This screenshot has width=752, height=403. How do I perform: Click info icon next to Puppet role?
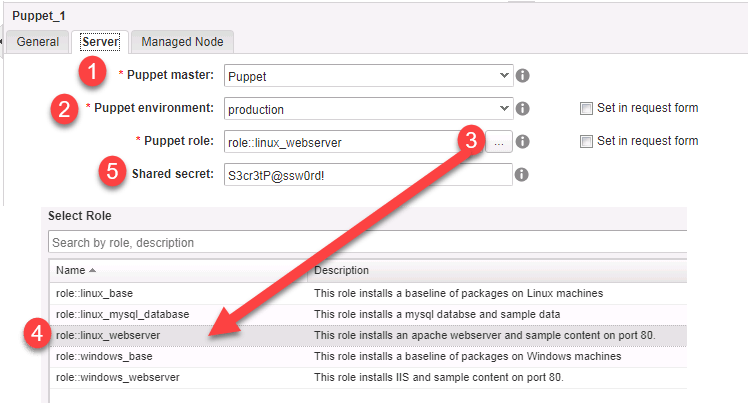[522, 142]
